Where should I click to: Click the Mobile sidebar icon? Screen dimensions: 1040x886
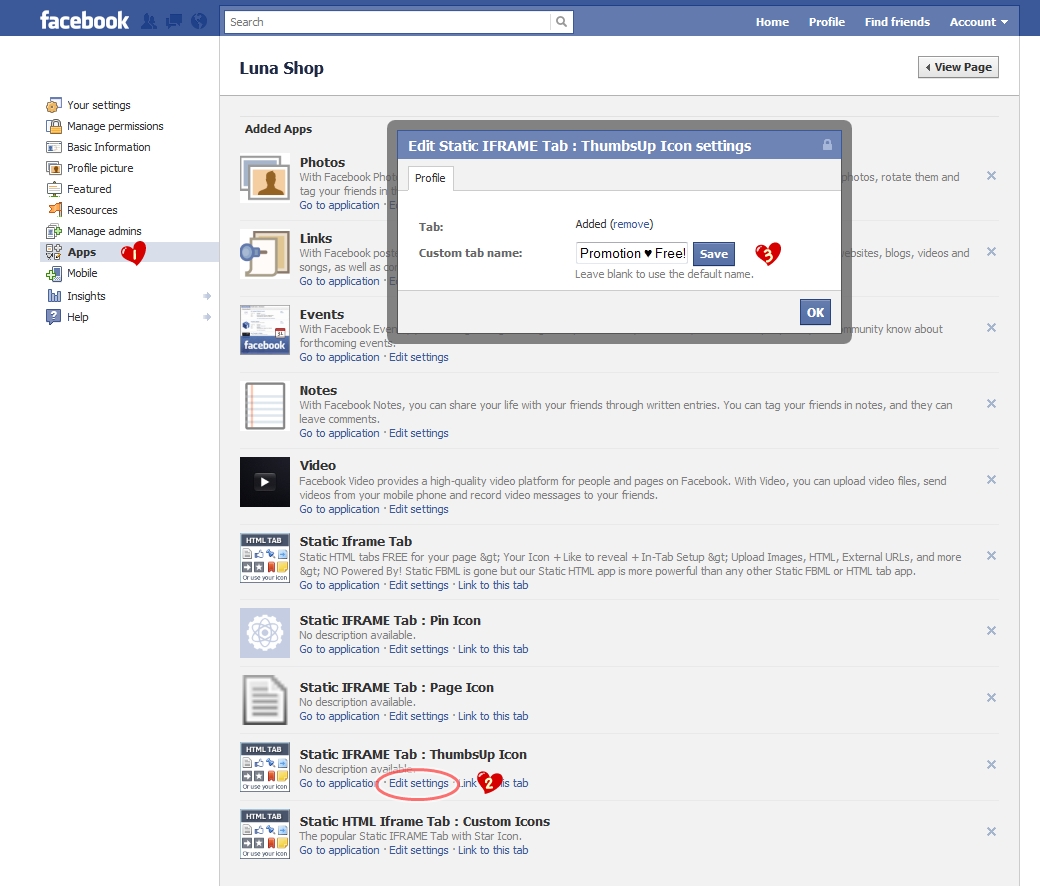[54, 273]
